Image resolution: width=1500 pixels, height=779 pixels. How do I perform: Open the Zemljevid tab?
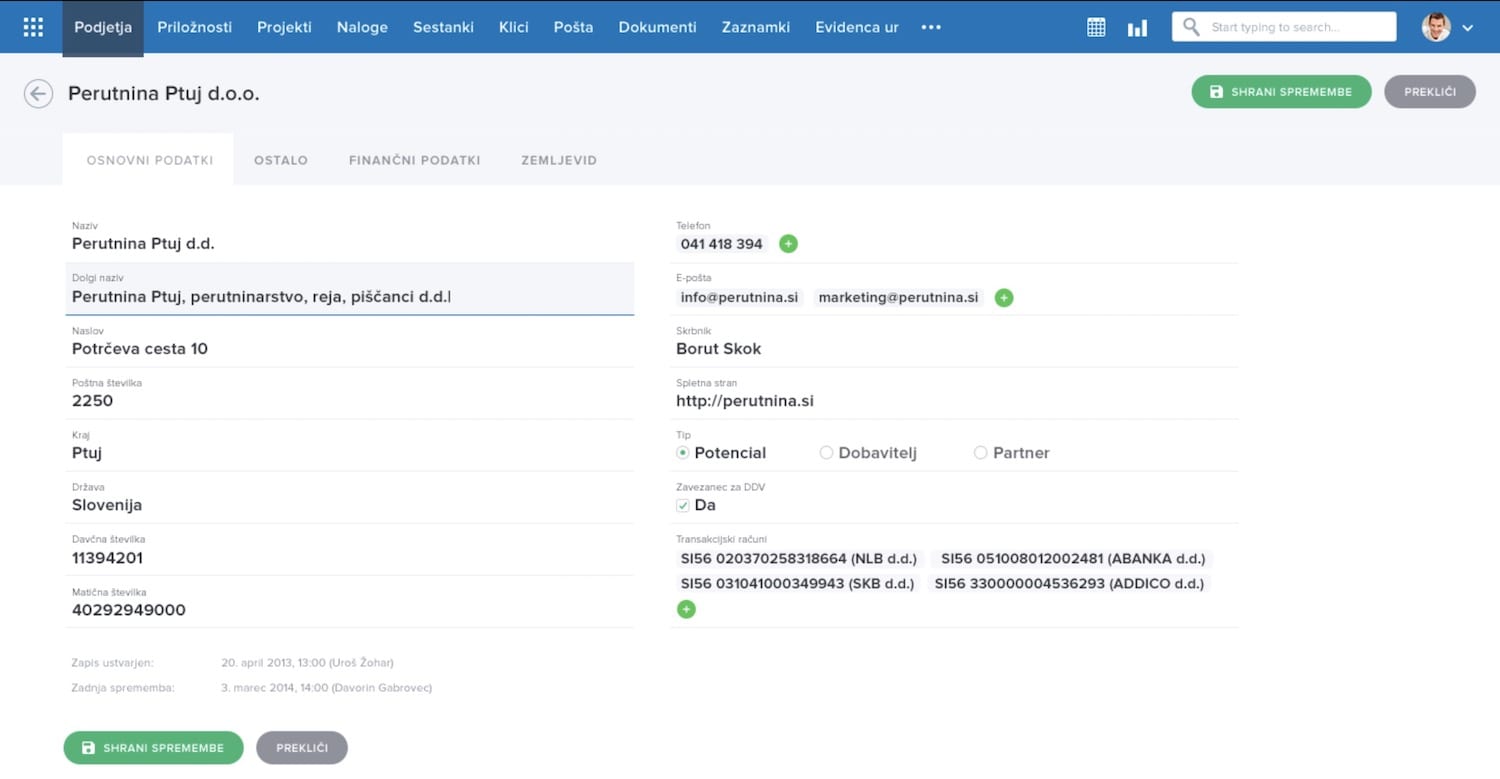(559, 160)
